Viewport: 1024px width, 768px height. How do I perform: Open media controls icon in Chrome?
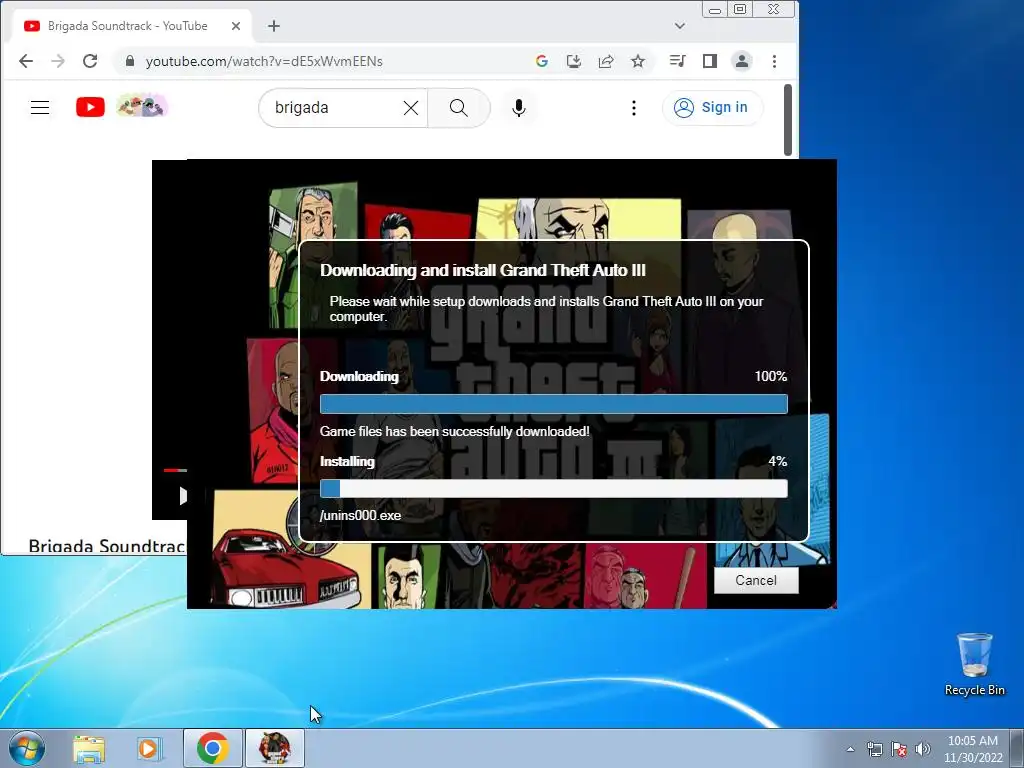(677, 61)
